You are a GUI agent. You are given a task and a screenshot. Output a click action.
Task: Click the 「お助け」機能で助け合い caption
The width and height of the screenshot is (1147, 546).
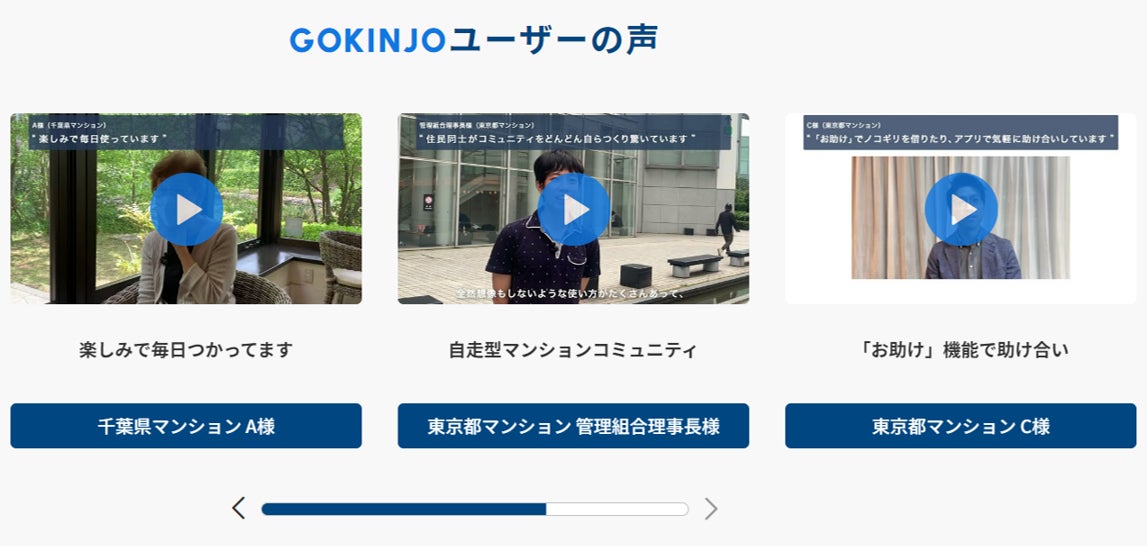tap(960, 350)
